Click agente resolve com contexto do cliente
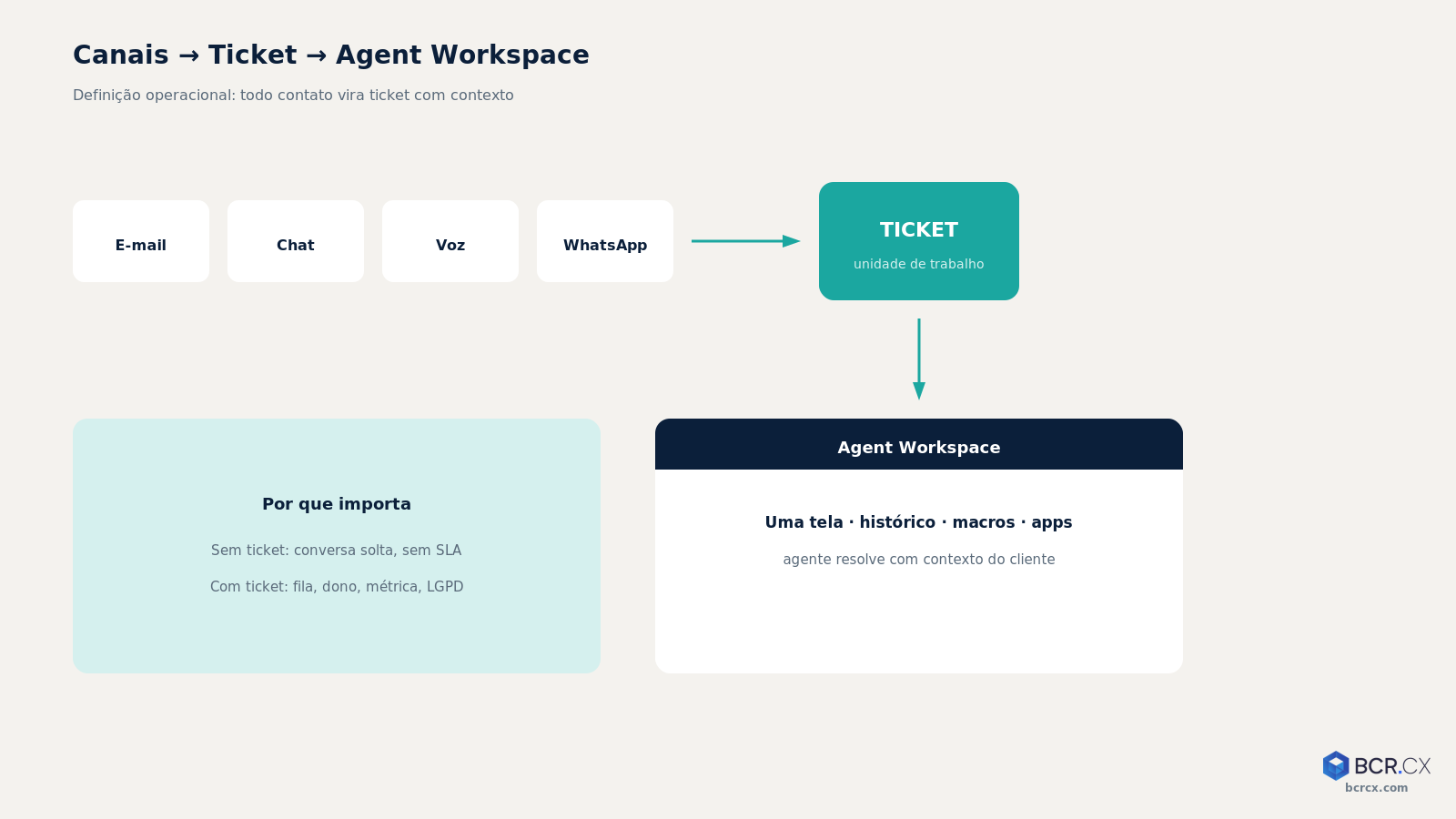 click(x=919, y=560)
